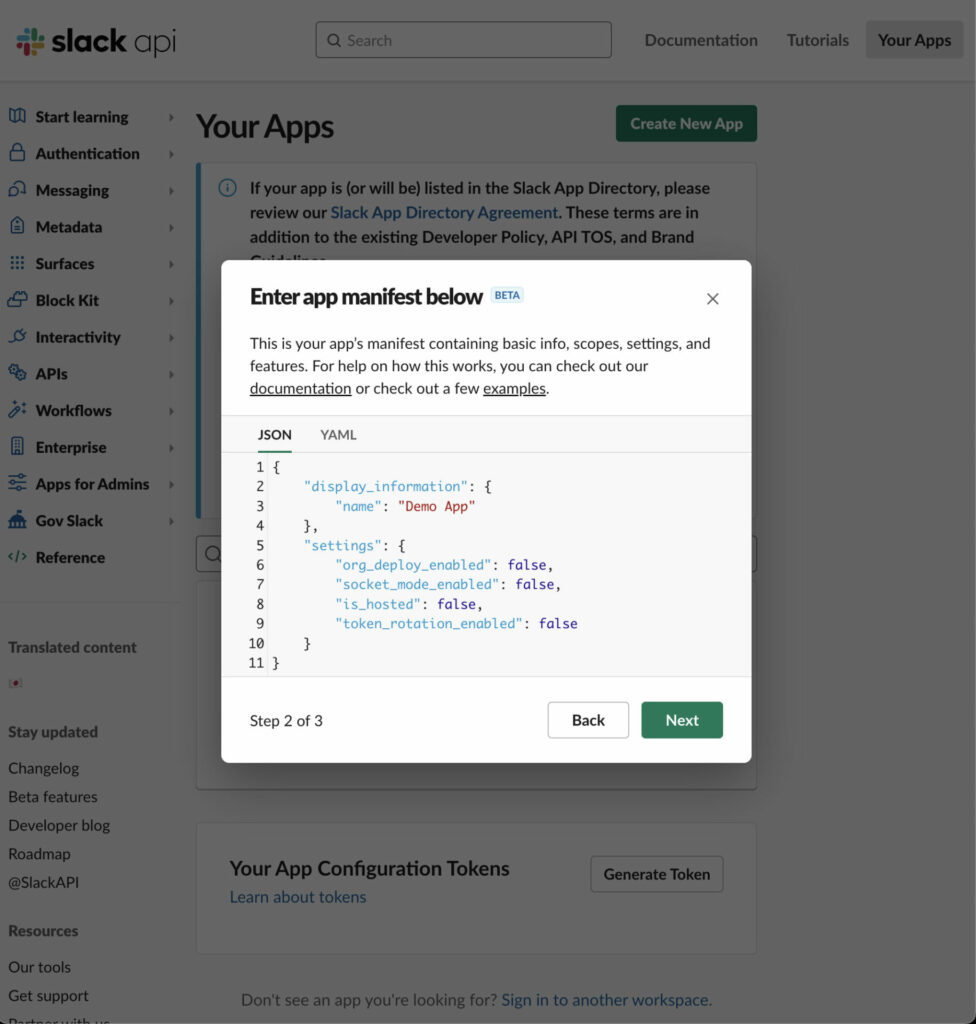Open the Your Apps nav item
This screenshot has width=976, height=1024.
(914, 40)
